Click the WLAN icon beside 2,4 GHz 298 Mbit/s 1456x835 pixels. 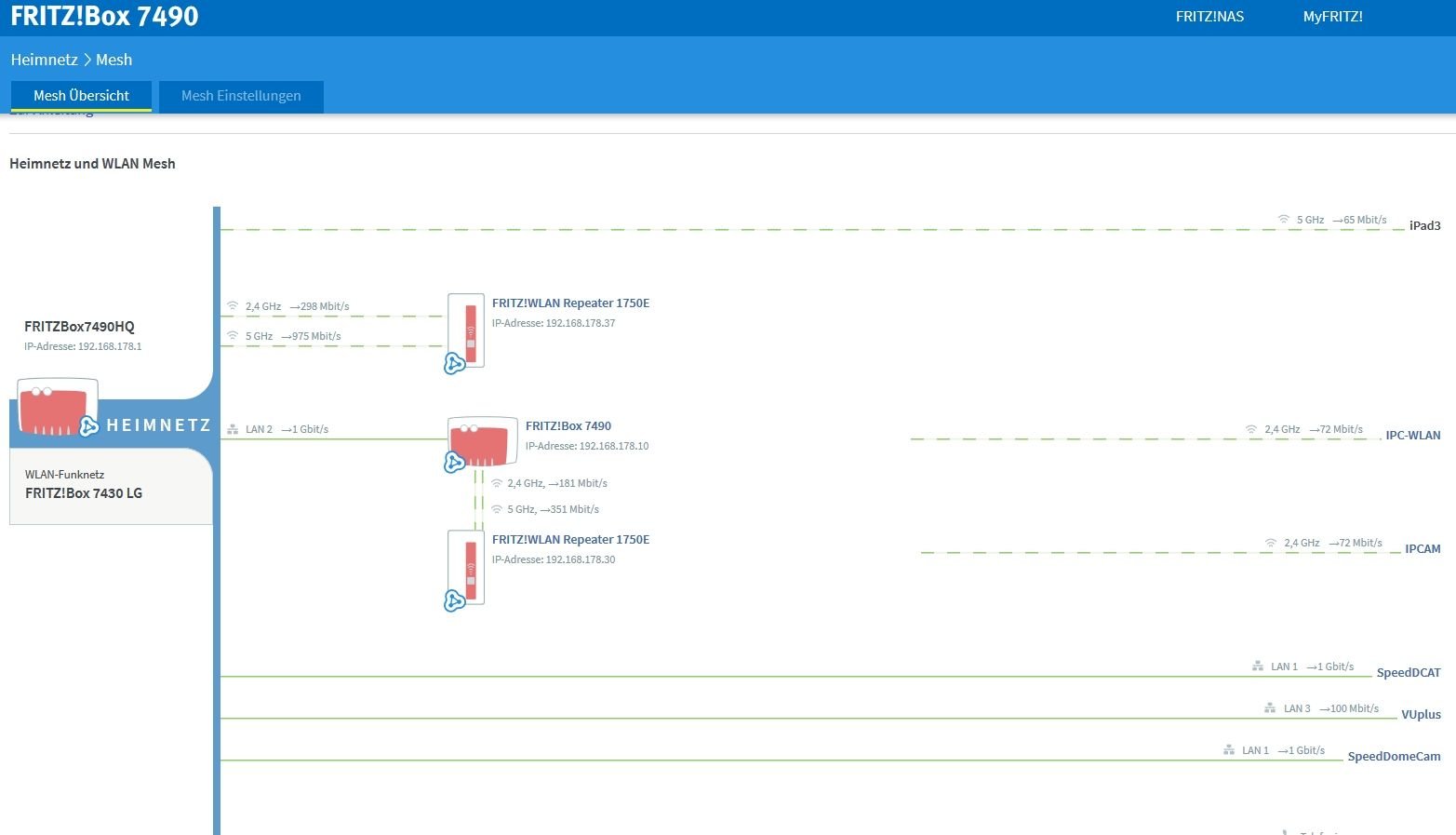click(x=233, y=306)
